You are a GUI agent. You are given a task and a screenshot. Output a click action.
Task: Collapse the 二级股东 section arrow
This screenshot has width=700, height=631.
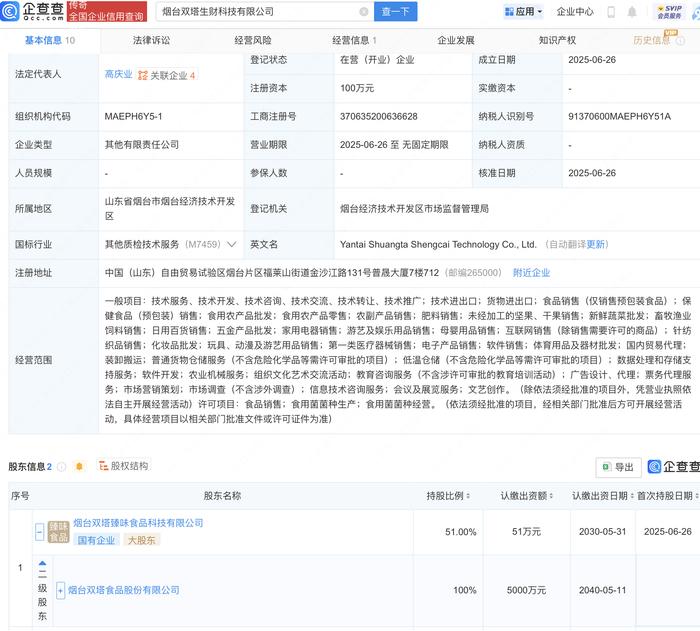42,563
